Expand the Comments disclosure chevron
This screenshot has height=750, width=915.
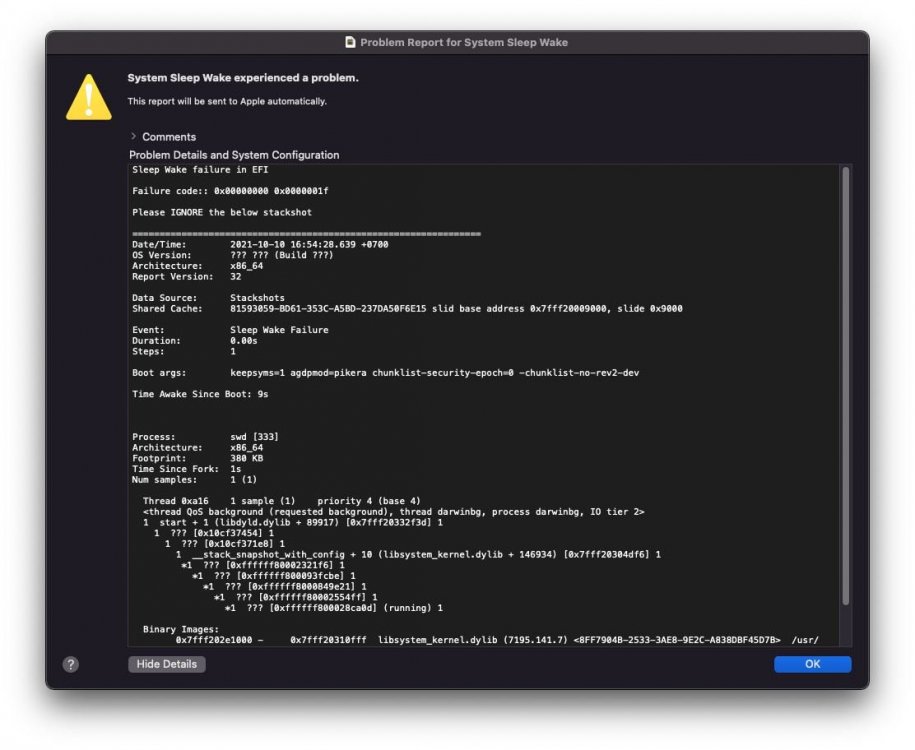tap(134, 136)
